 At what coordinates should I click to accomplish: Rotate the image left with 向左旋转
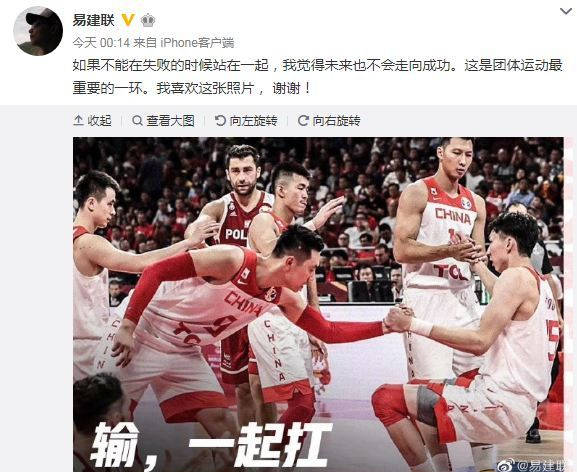(x=246, y=121)
